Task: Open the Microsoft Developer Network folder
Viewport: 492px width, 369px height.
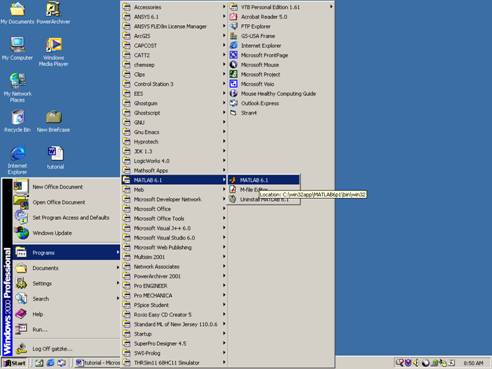Action: (174, 199)
